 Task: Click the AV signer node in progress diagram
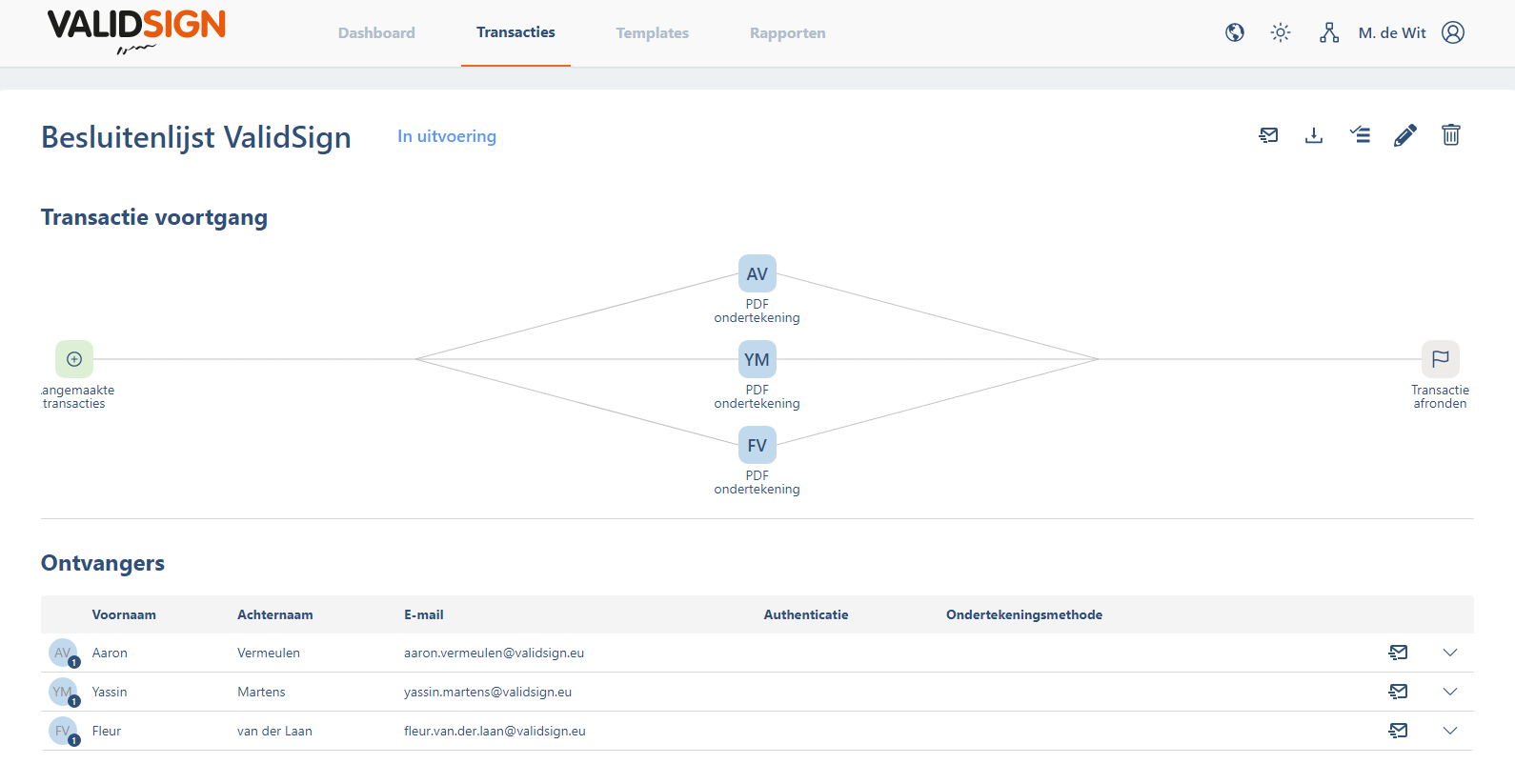point(757,273)
